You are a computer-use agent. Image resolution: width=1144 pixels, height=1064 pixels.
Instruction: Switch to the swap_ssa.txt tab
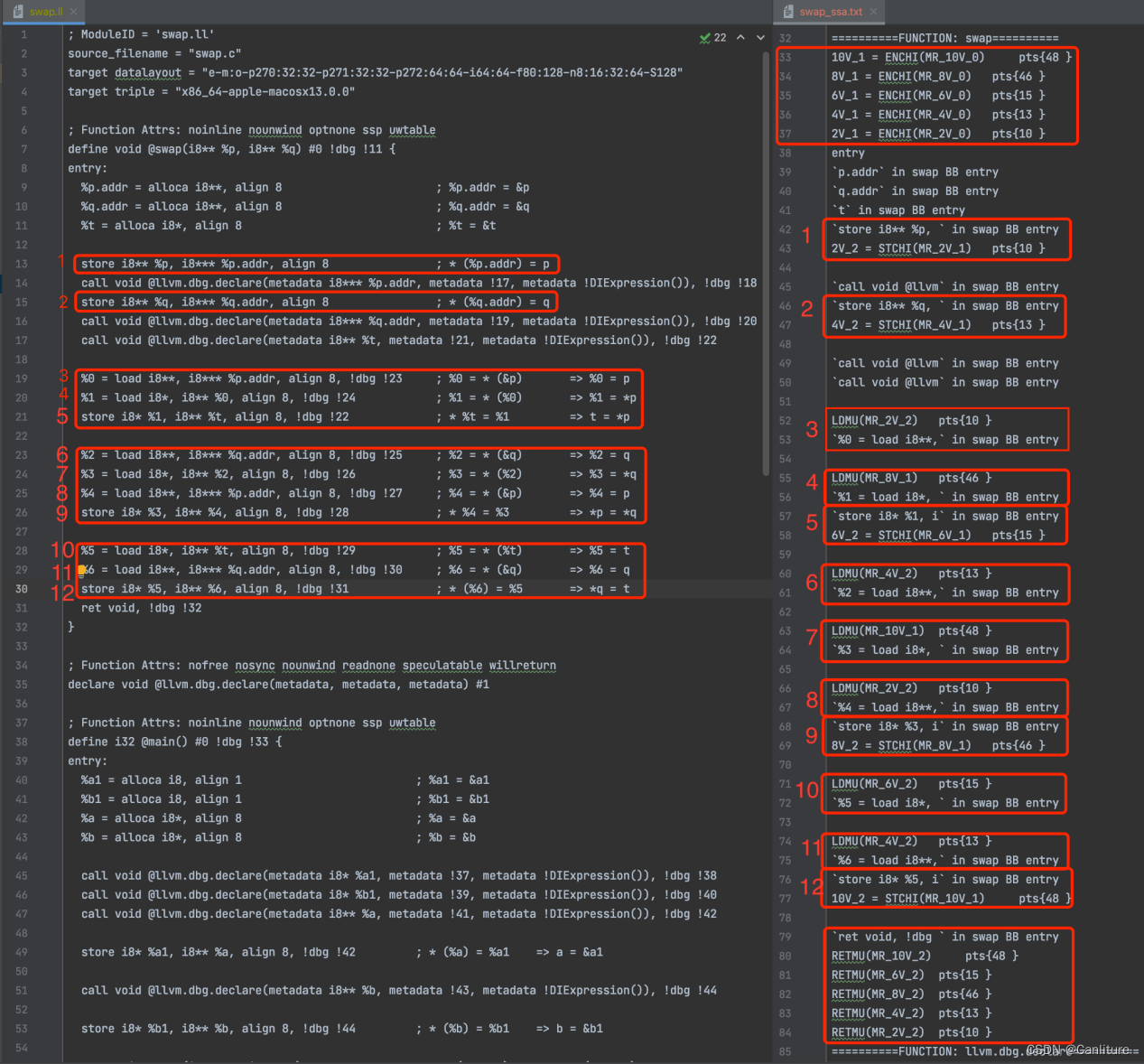point(831,12)
